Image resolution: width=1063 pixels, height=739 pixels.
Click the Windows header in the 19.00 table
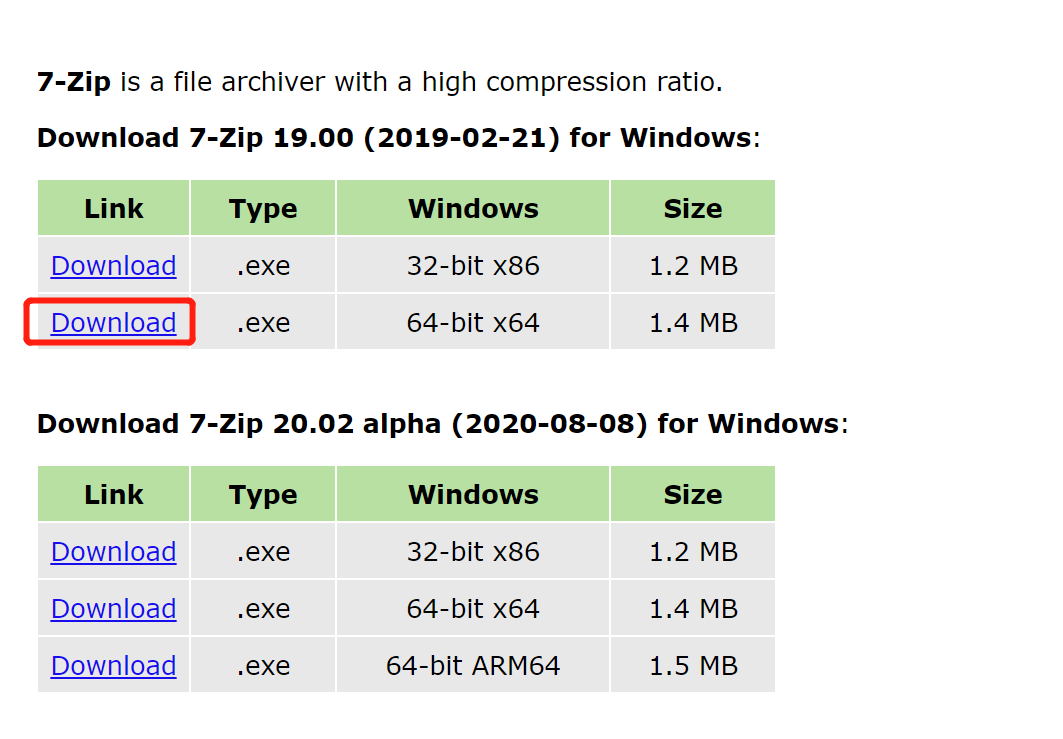[473, 209]
